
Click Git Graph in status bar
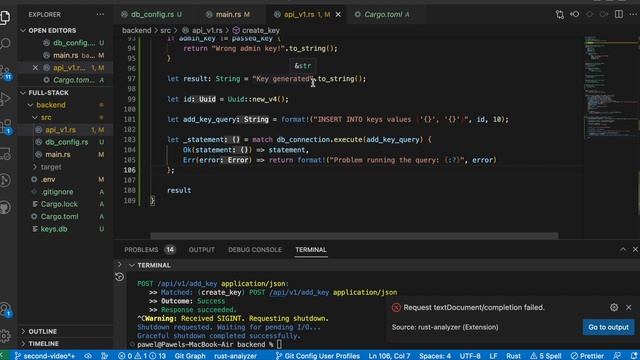(190, 356)
